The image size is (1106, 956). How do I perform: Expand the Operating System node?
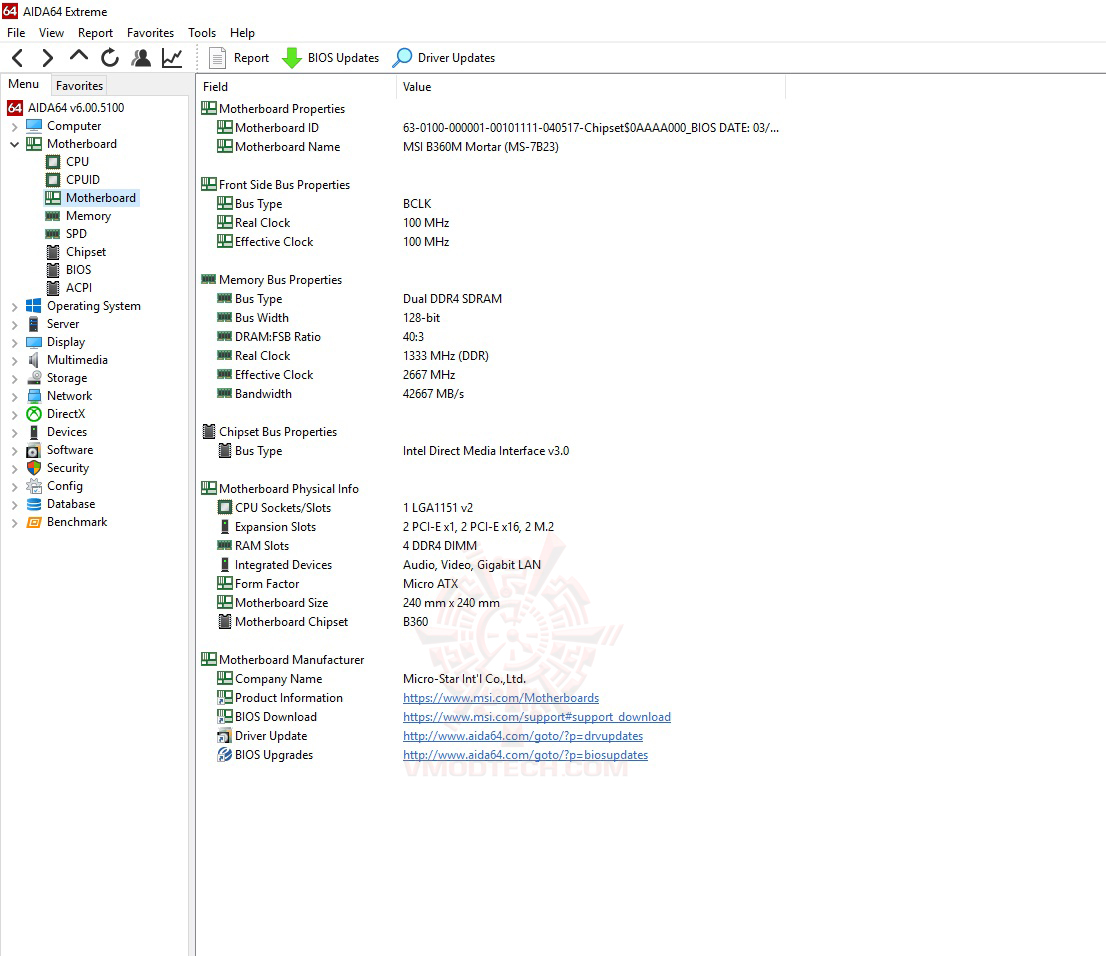pos(14,306)
